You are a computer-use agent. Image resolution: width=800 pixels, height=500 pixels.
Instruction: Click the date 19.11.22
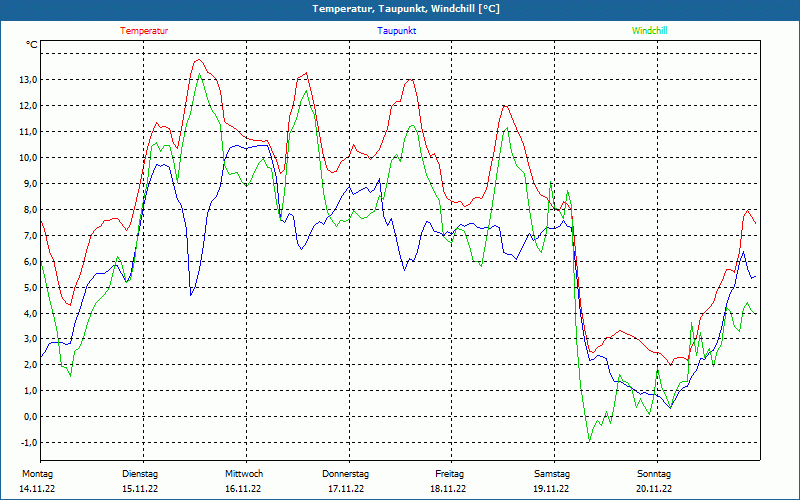tap(551, 489)
